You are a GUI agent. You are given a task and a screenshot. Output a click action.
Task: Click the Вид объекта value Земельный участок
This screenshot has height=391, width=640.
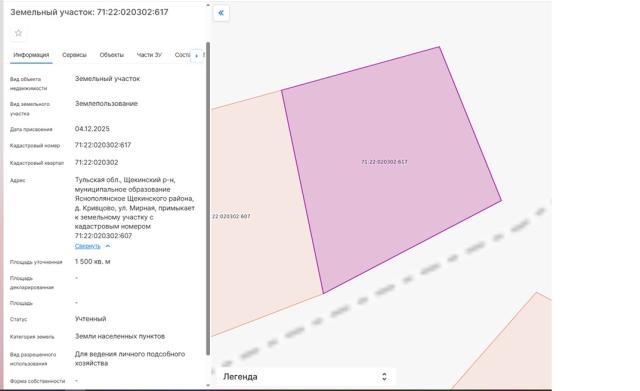(x=107, y=79)
